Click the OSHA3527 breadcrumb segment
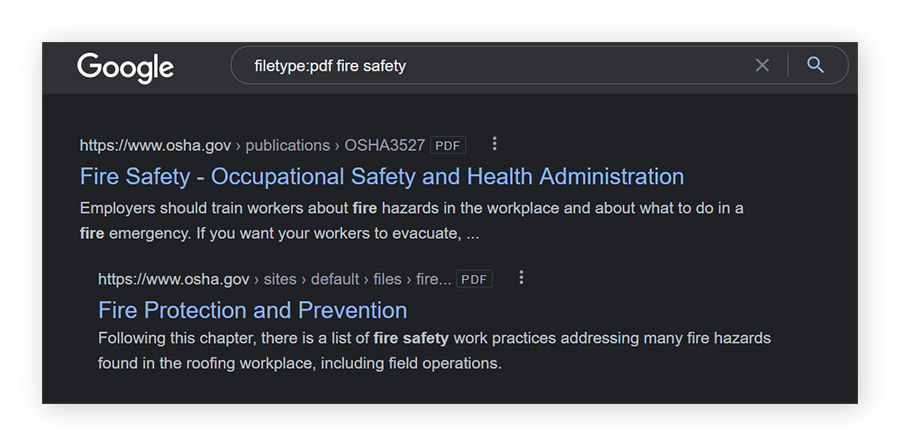The height and width of the screenshot is (445, 900). [385, 145]
